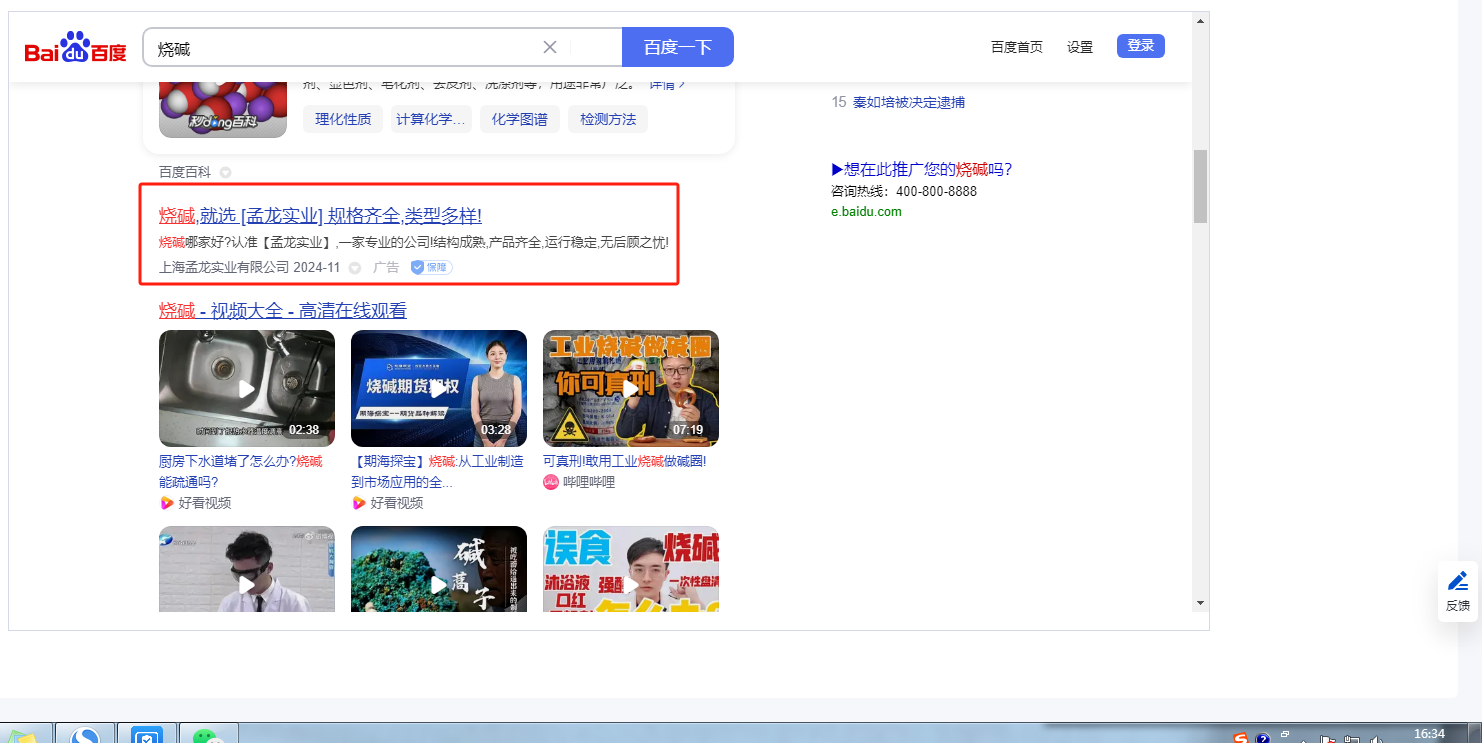Play the 07:19 工业烧碱做碱圈 video

(630, 388)
